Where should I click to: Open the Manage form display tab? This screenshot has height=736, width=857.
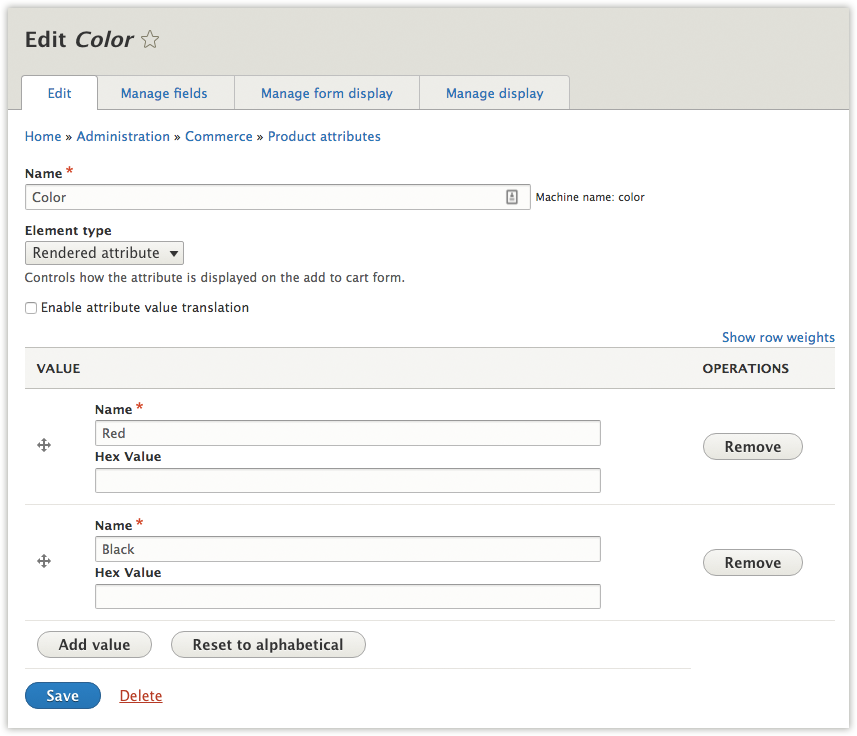click(327, 93)
